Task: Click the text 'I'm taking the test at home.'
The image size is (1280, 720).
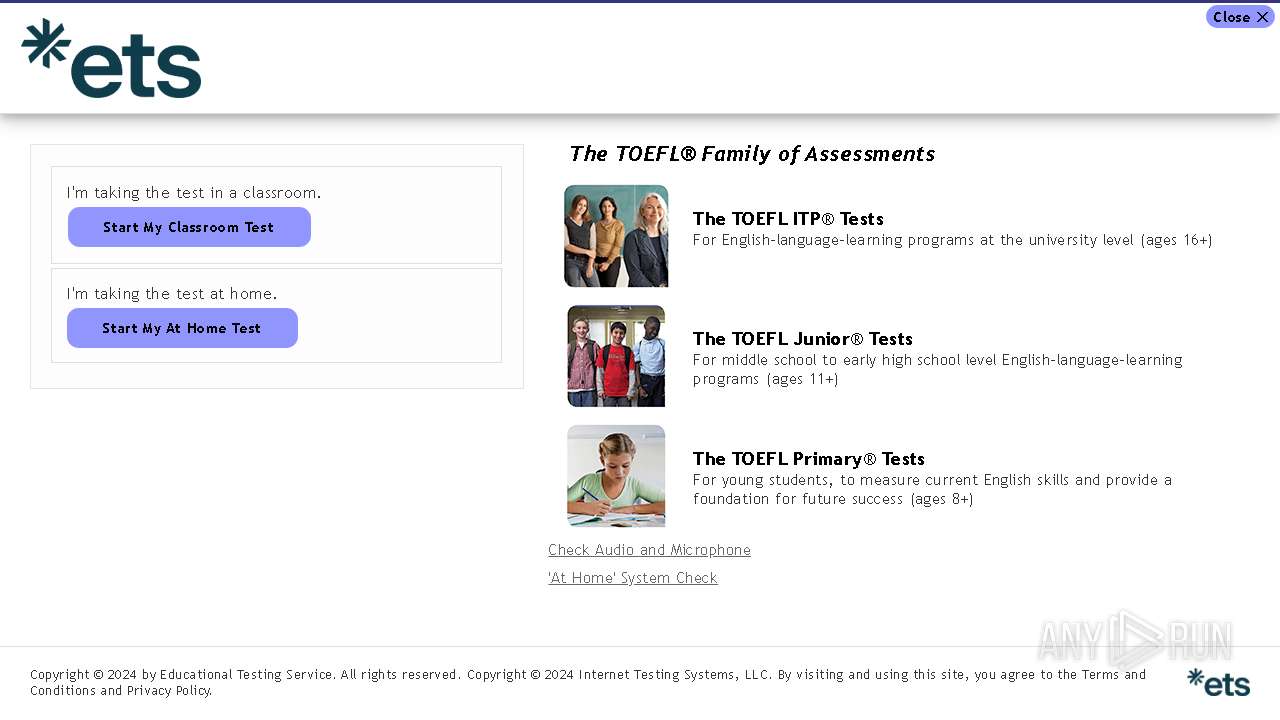Action: point(172,294)
